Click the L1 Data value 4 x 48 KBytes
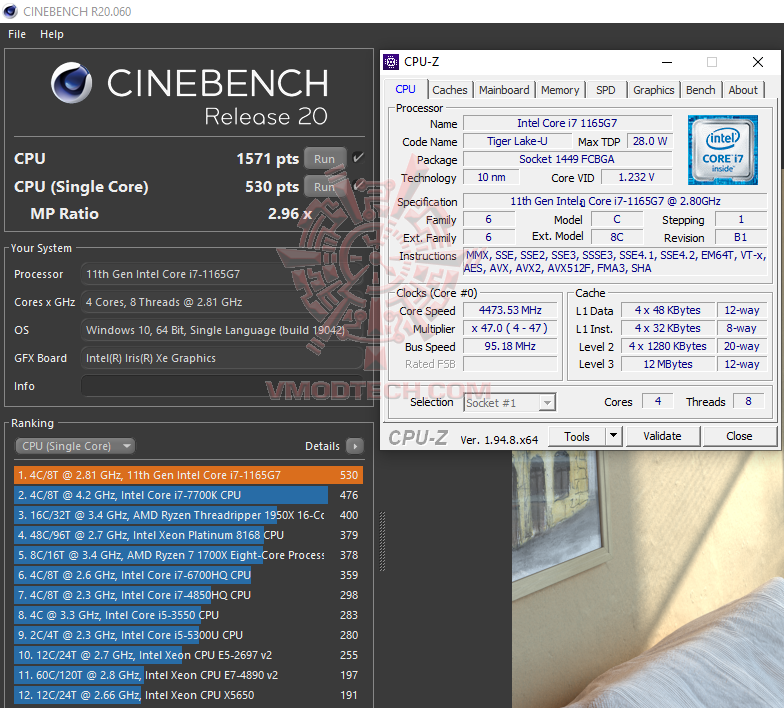This screenshot has height=708, width=784. pos(668,310)
